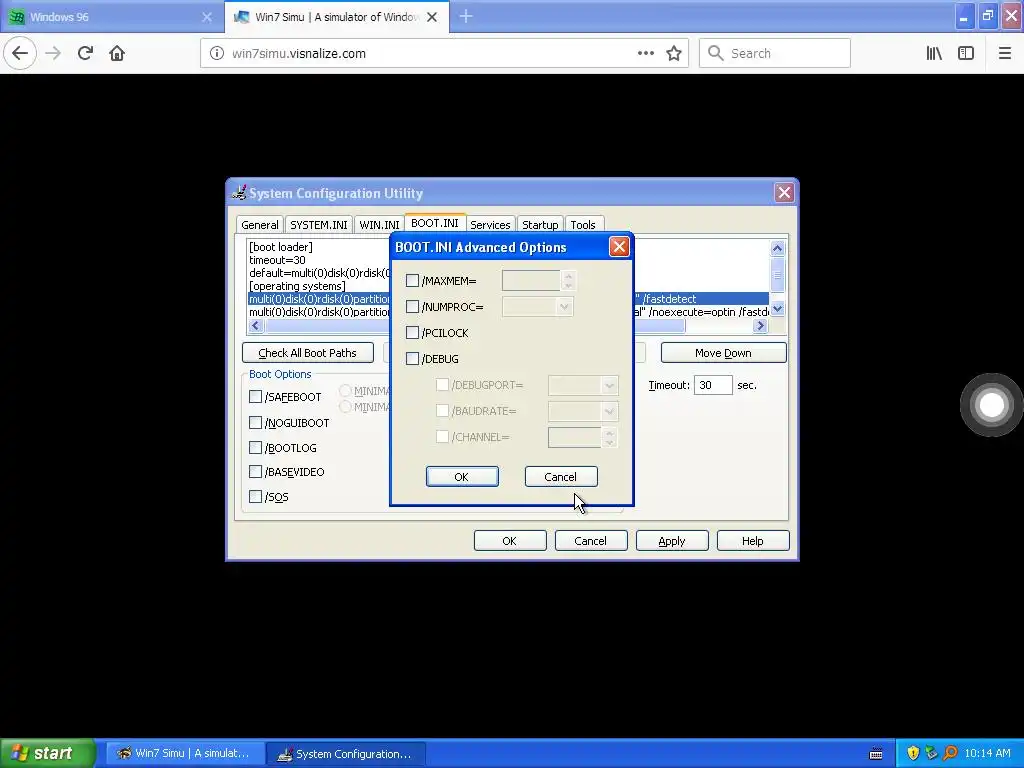Open the on-screen keyboard tray icon

(876, 754)
